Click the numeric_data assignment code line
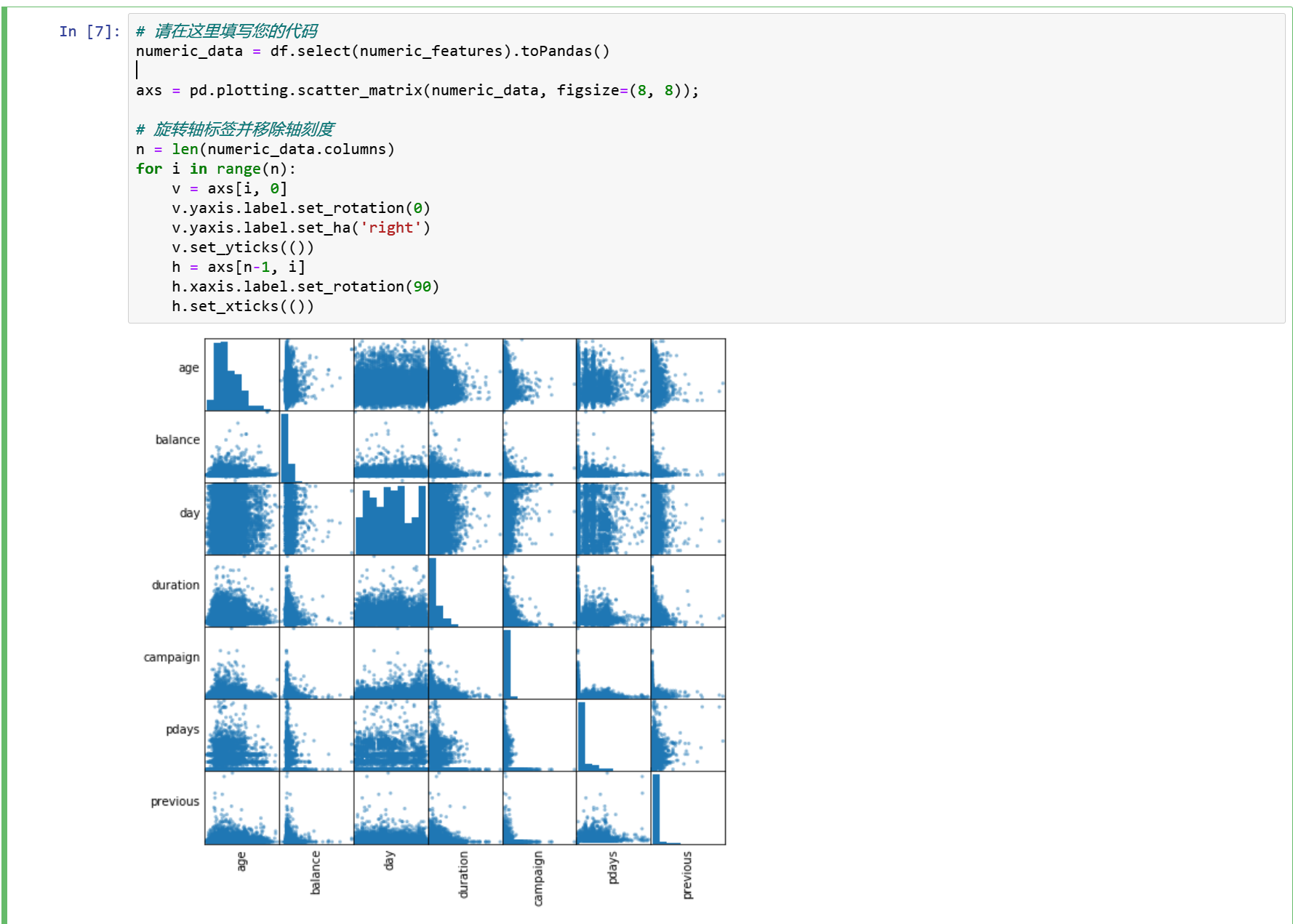Screen dimensions: 1293x924 tap(372, 51)
